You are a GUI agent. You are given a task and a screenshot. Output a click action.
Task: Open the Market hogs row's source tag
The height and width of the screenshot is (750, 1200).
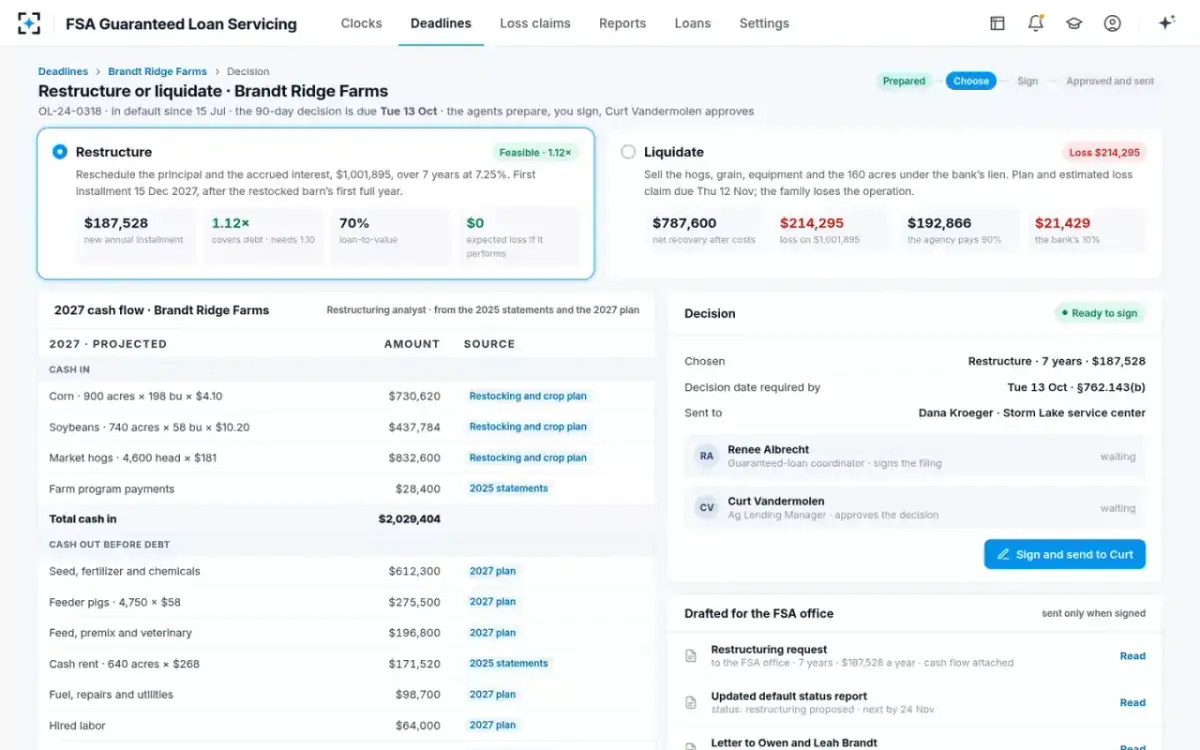[x=528, y=458]
